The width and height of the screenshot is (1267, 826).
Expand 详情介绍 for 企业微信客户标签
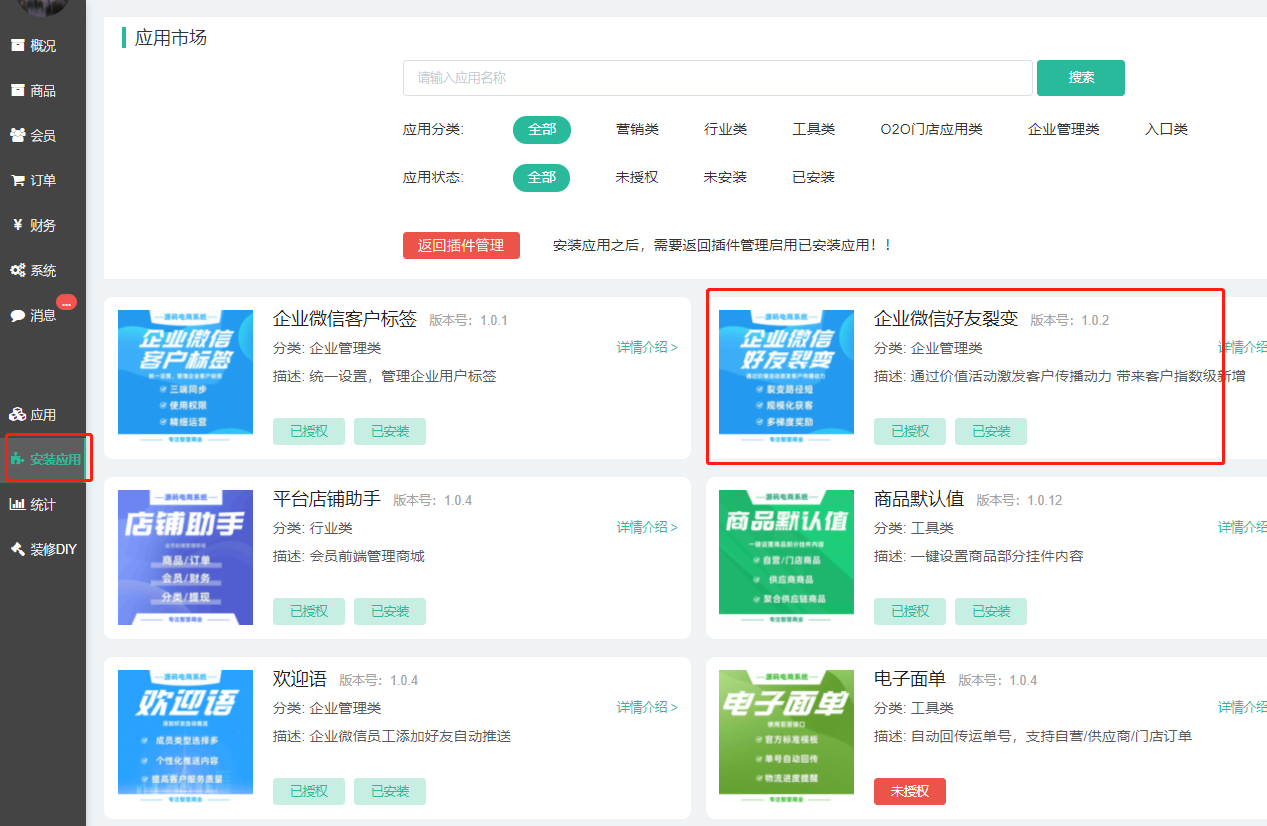(x=647, y=348)
